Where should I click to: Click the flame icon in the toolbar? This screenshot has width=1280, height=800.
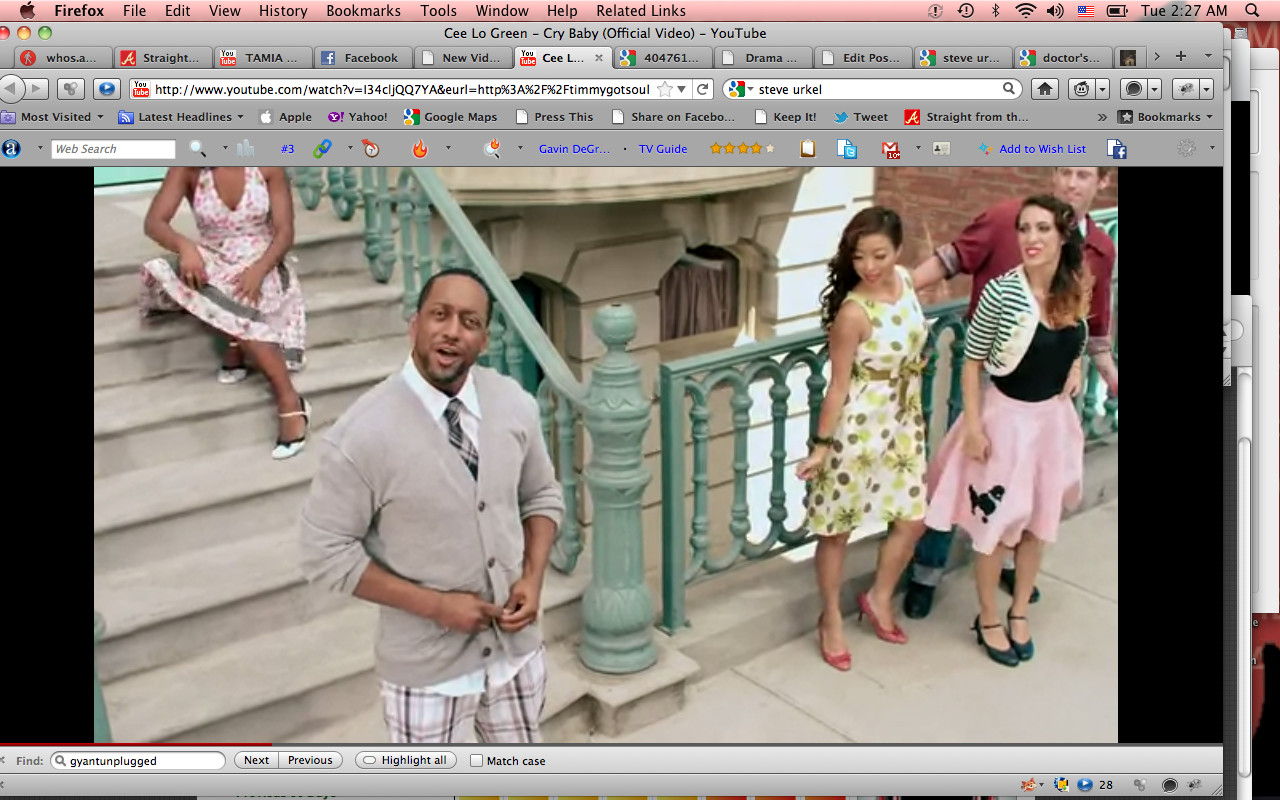pyautogui.click(x=420, y=149)
